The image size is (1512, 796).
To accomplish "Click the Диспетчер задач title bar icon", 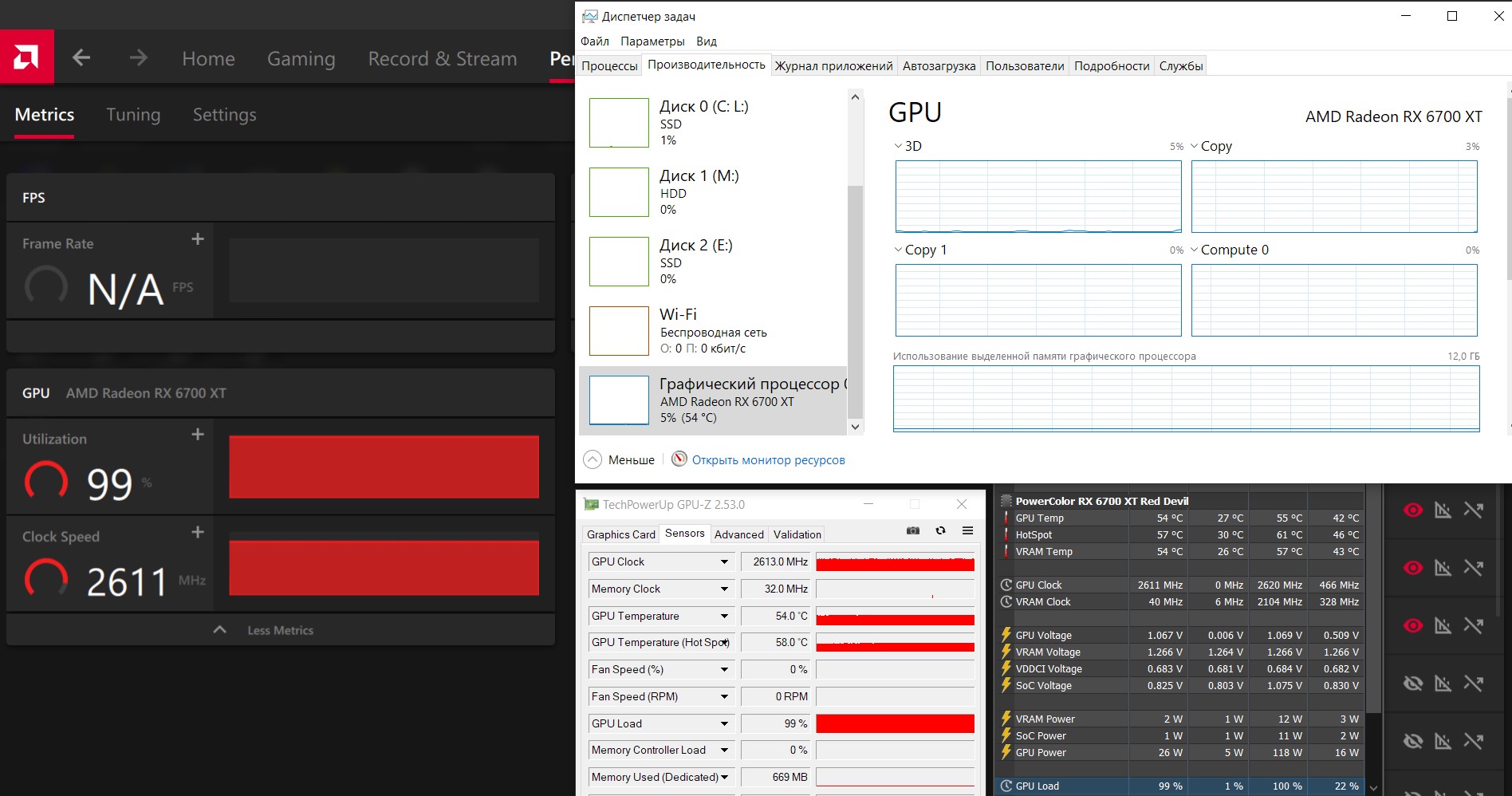I will pyautogui.click(x=590, y=16).
